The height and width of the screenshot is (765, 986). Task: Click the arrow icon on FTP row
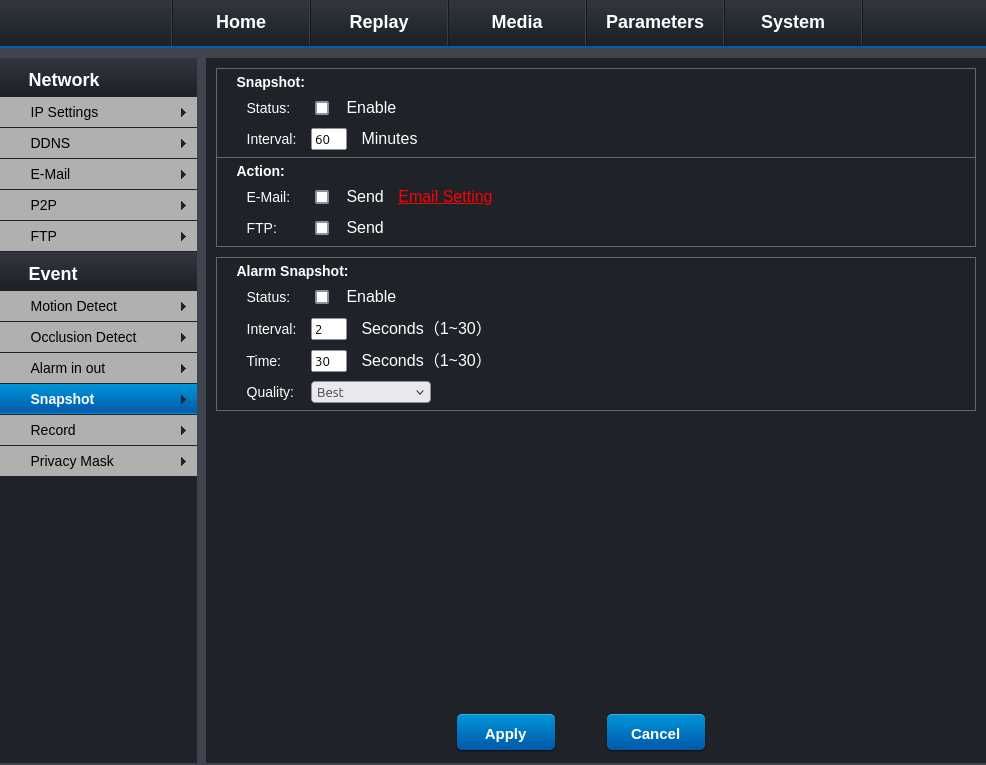point(183,237)
